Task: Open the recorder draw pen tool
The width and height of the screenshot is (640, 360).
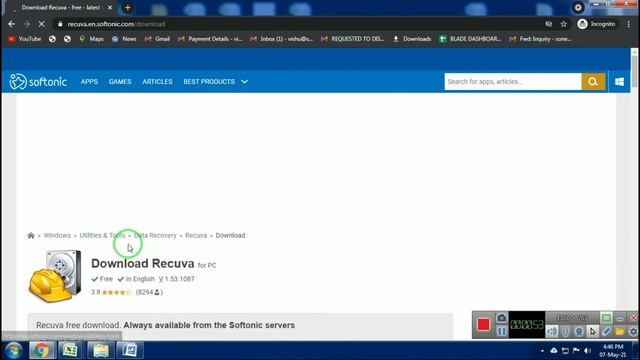Action: click(x=606, y=331)
